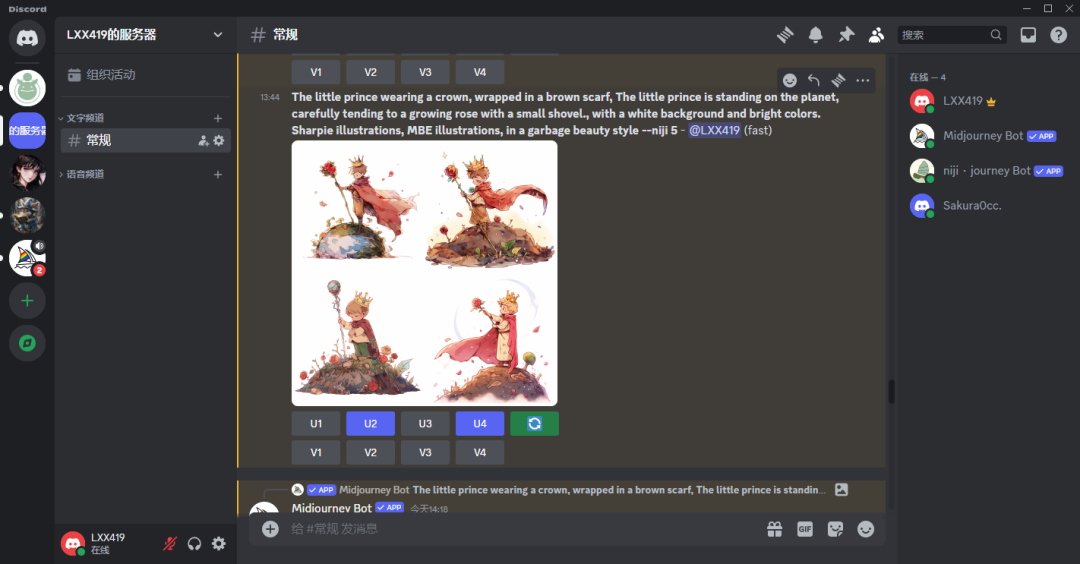Open the inbox

coord(1028,35)
